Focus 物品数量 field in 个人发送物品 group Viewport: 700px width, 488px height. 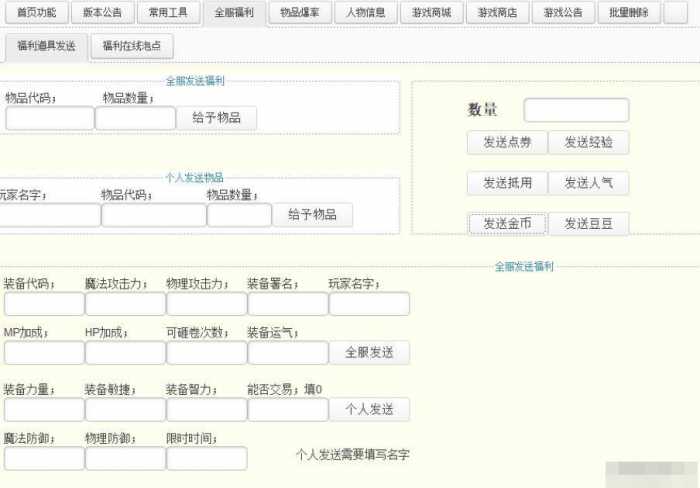[x=239, y=215]
